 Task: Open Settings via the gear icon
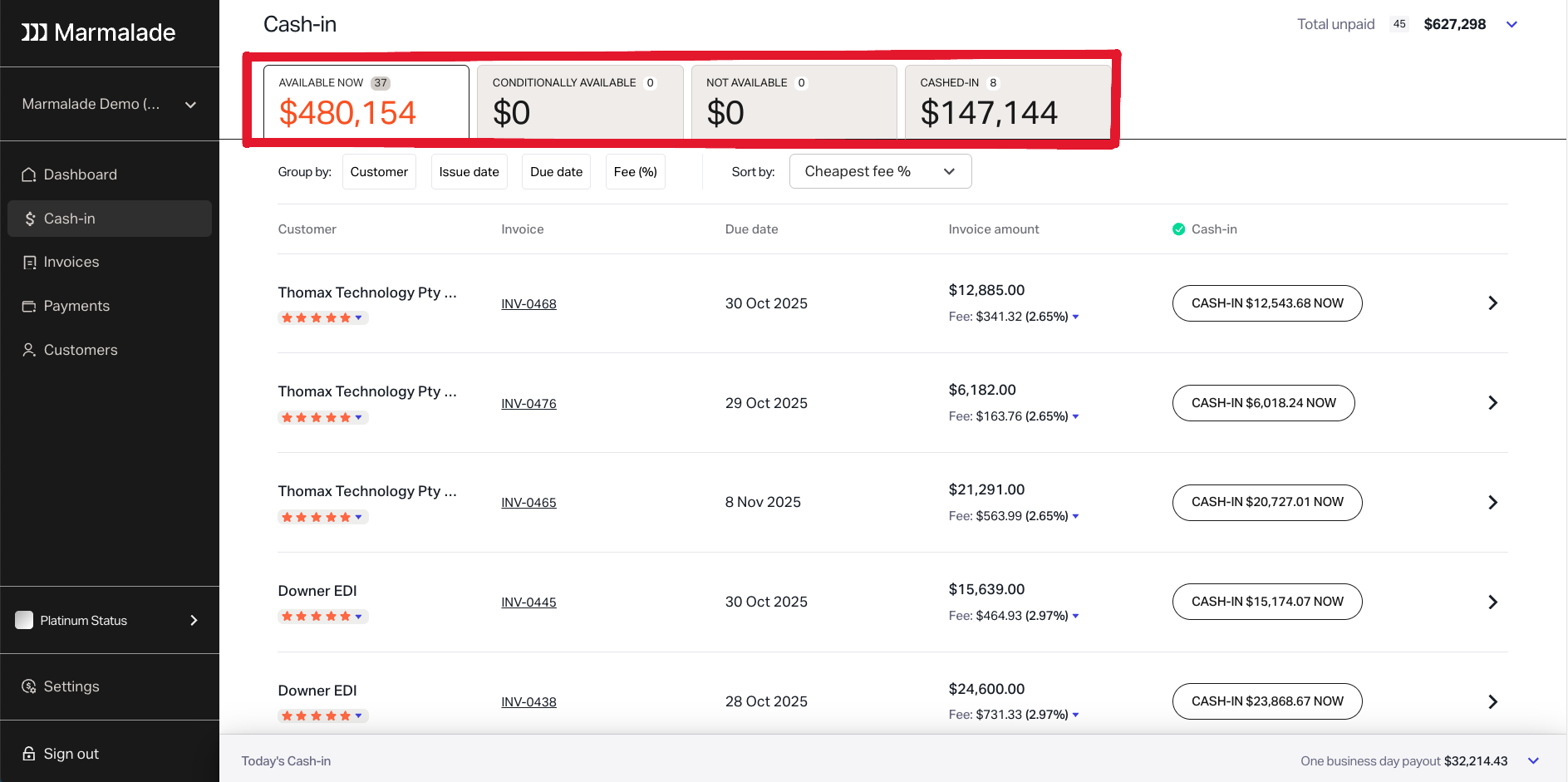[x=29, y=686]
